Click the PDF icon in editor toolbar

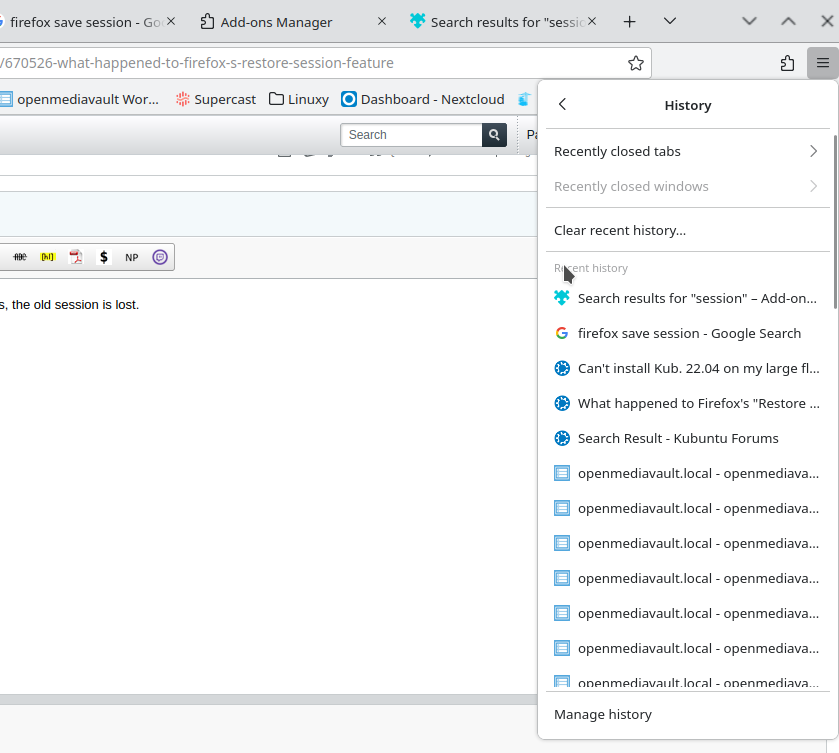(x=76, y=257)
